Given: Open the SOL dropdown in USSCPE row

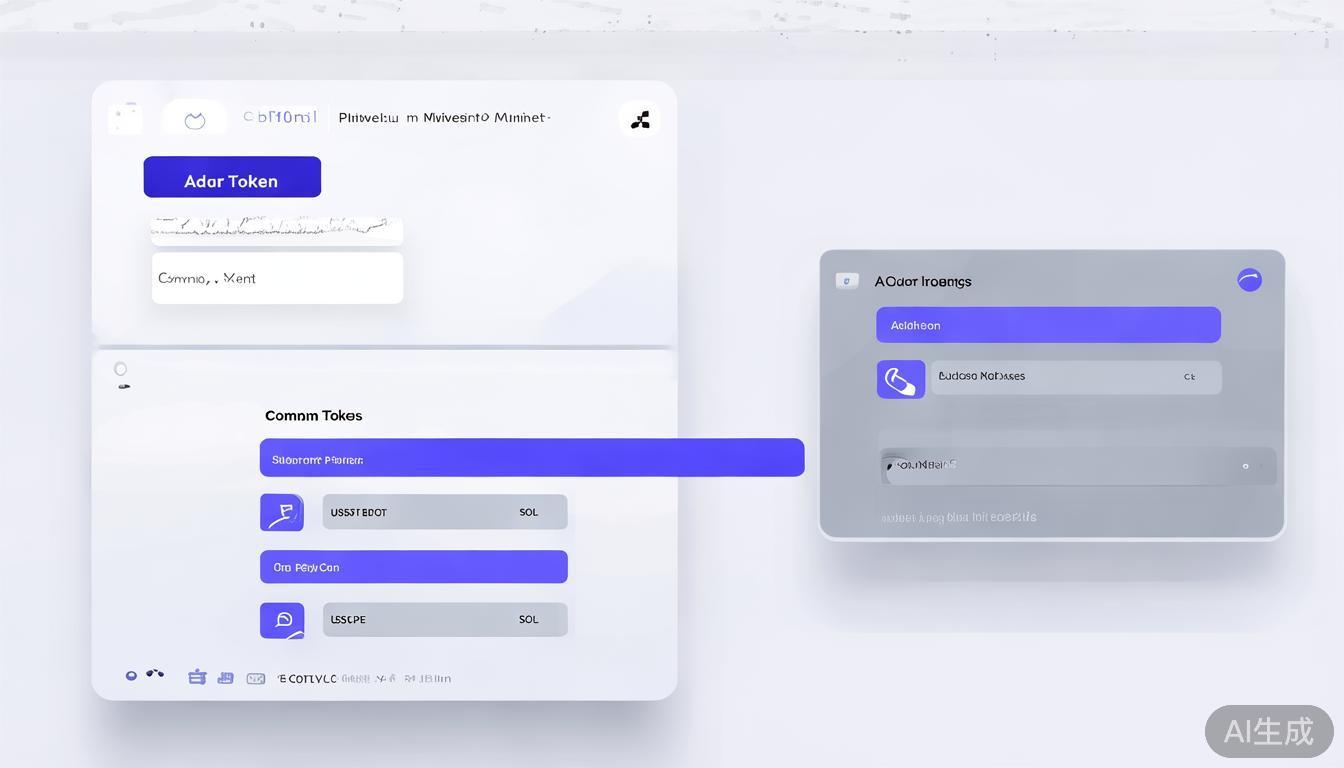Looking at the screenshot, I should (x=528, y=620).
